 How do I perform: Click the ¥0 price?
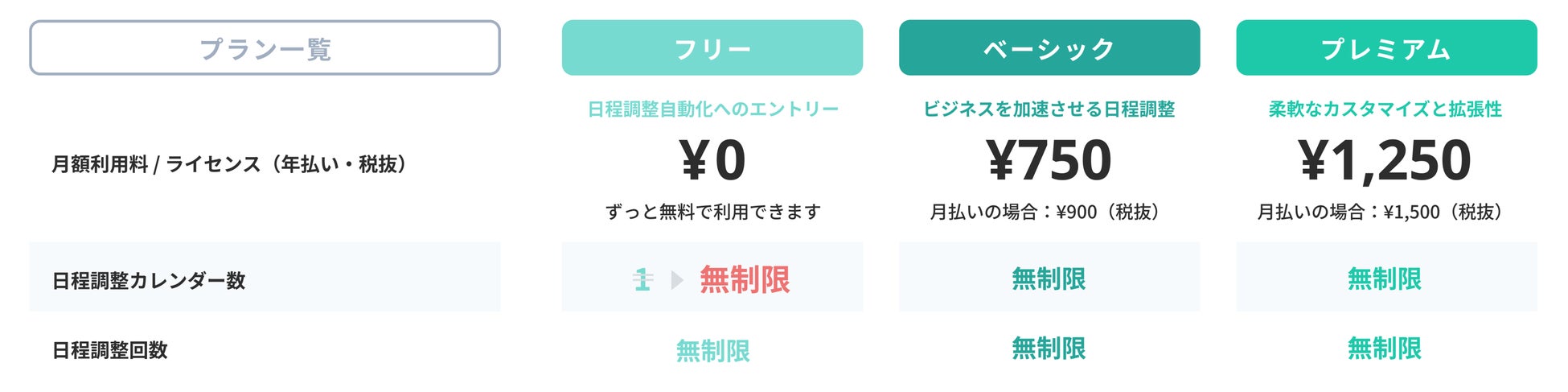(712, 160)
